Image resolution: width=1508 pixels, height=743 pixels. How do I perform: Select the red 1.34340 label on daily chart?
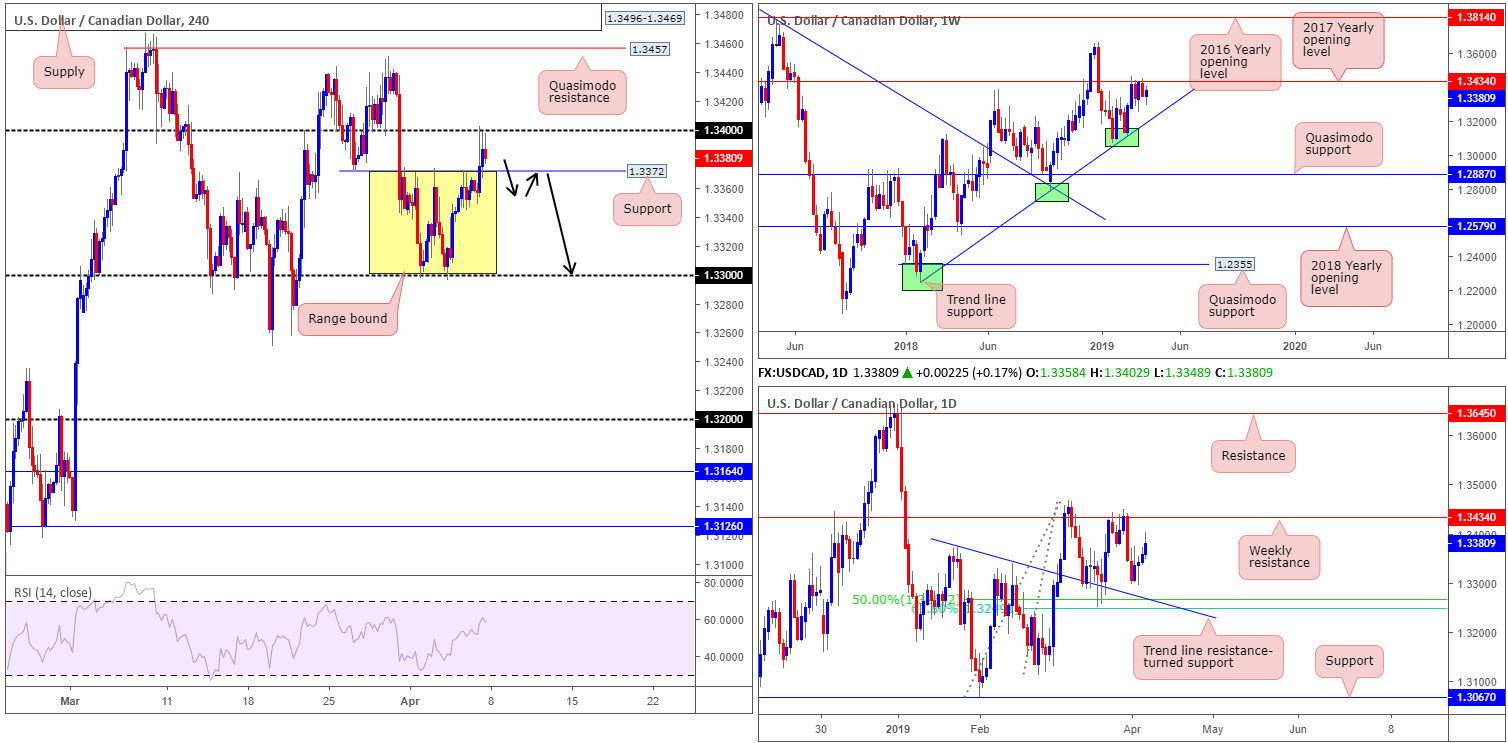pyautogui.click(x=1476, y=517)
